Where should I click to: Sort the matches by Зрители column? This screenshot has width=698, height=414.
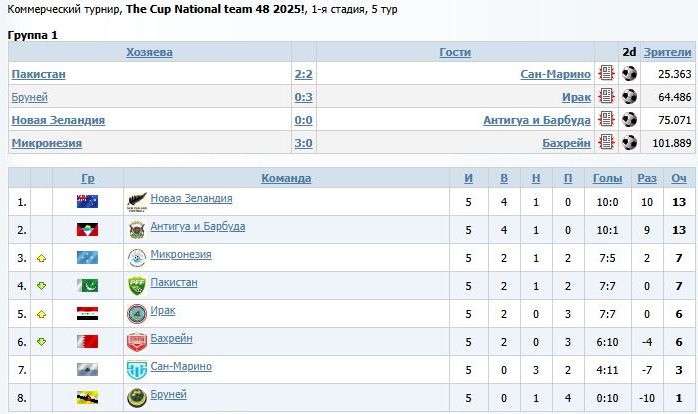(667, 52)
